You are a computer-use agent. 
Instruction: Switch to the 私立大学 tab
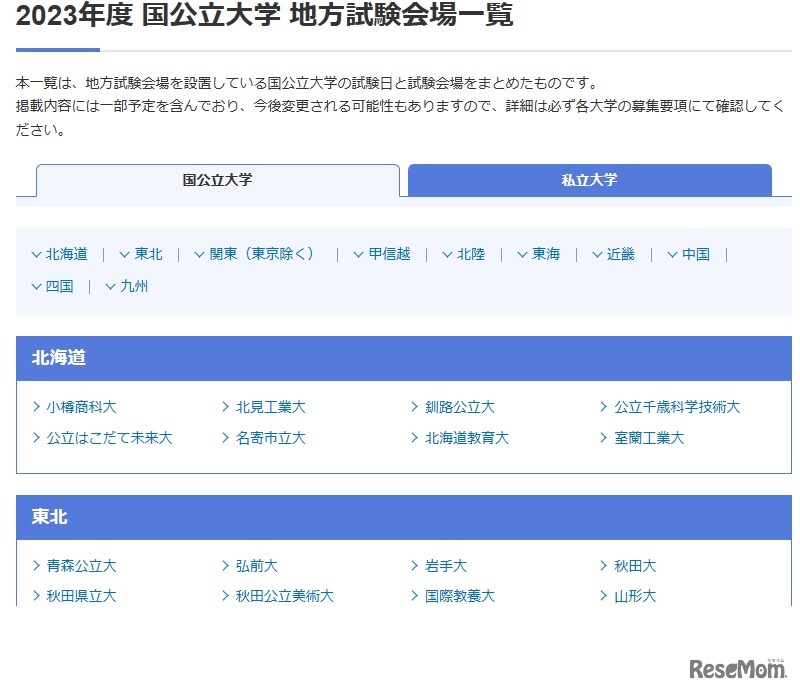point(590,180)
